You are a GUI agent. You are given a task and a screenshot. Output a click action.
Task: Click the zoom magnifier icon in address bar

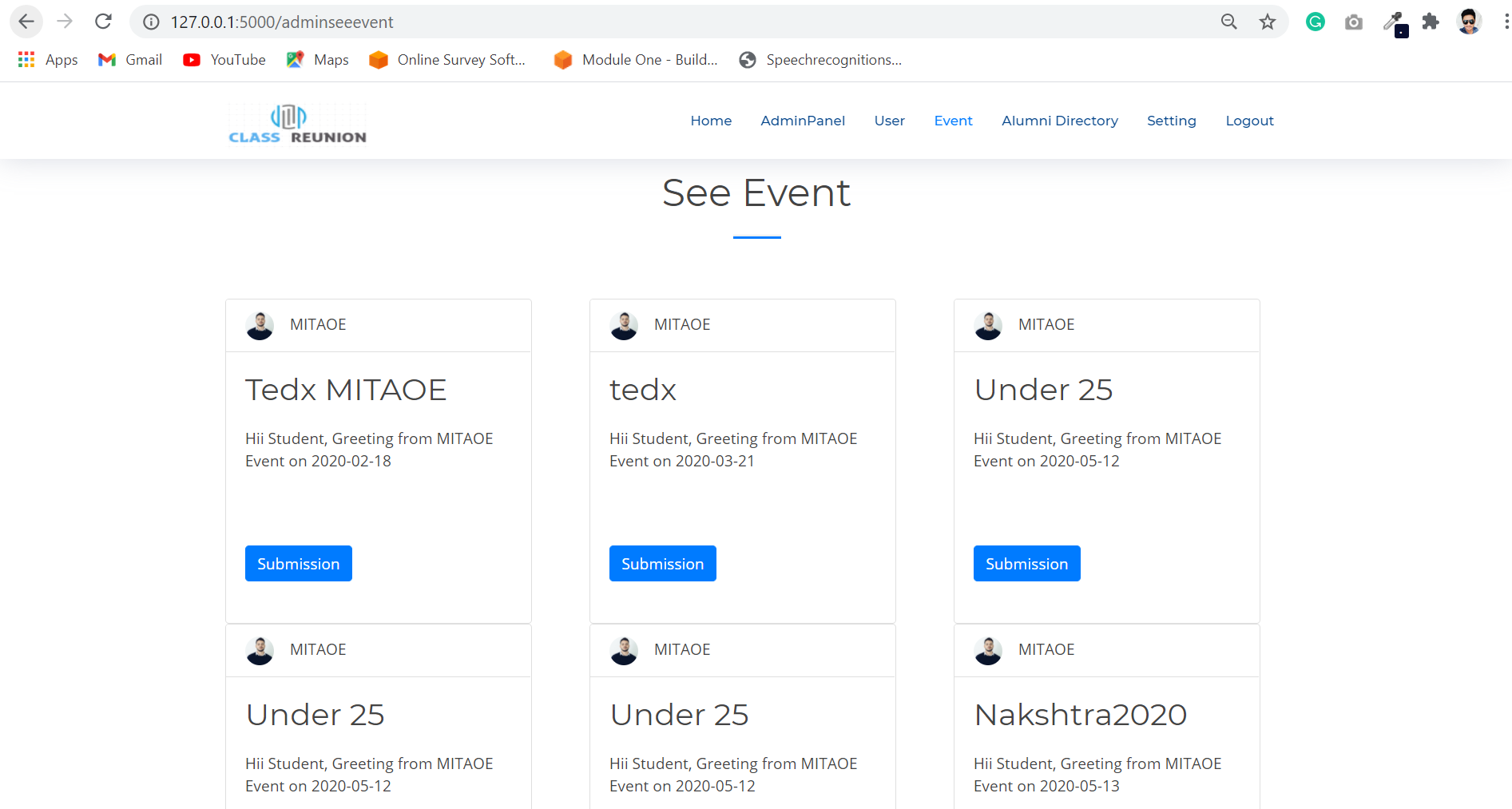pyautogui.click(x=1229, y=22)
